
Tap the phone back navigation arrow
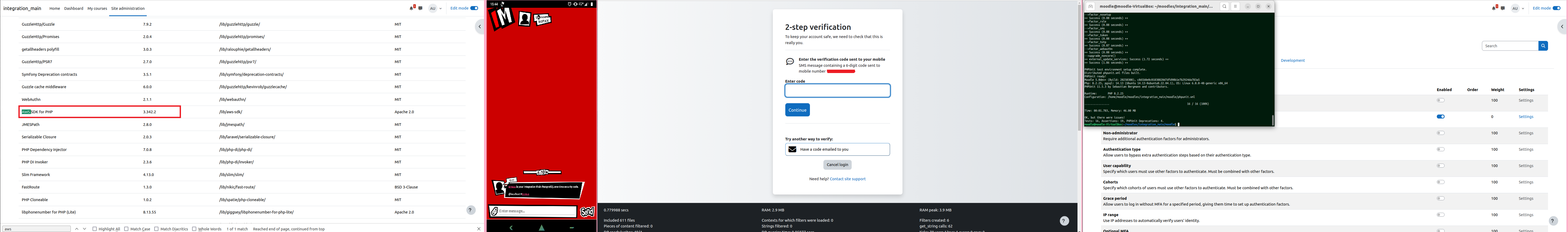pos(511,228)
